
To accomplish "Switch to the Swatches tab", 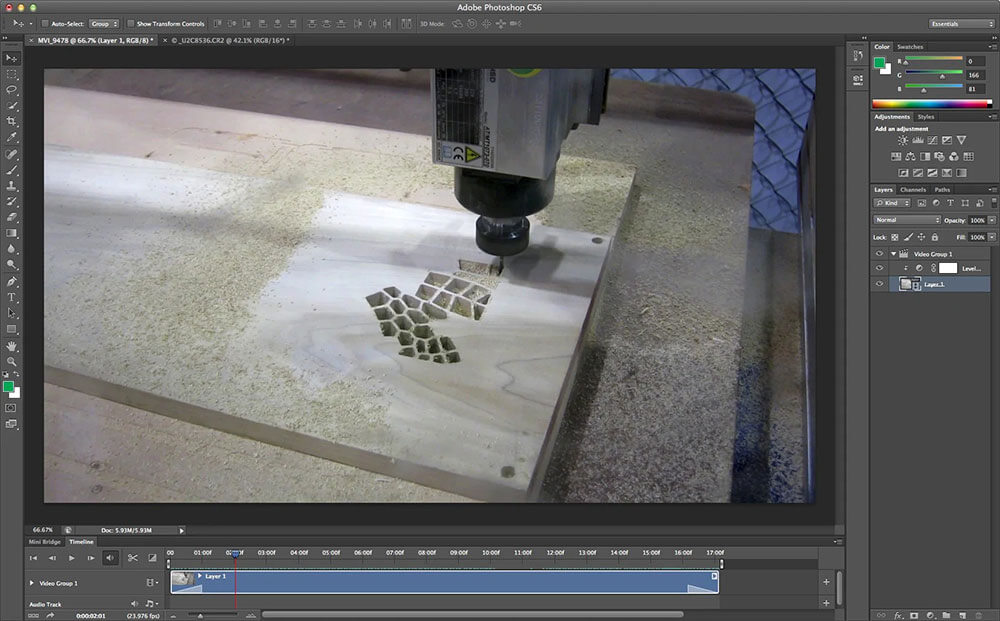I will coord(909,47).
